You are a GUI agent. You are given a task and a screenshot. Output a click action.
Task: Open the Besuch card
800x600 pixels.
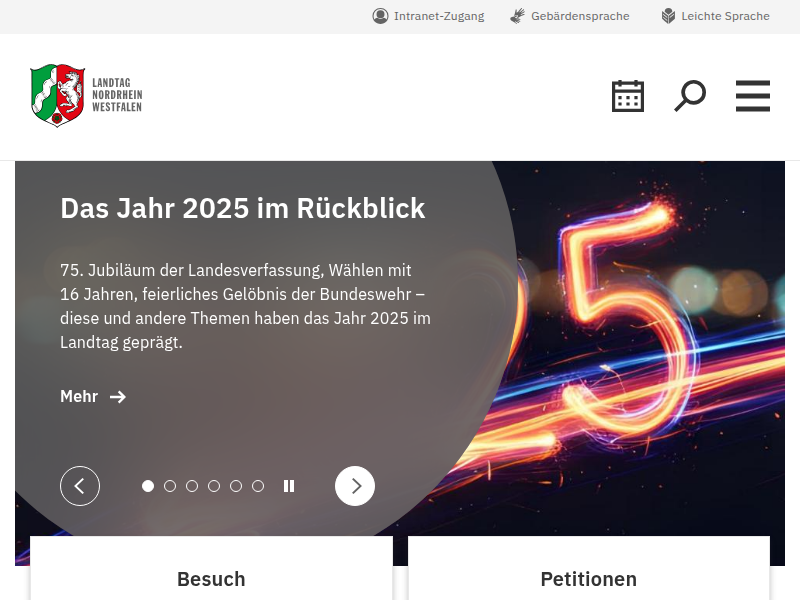tap(211, 568)
